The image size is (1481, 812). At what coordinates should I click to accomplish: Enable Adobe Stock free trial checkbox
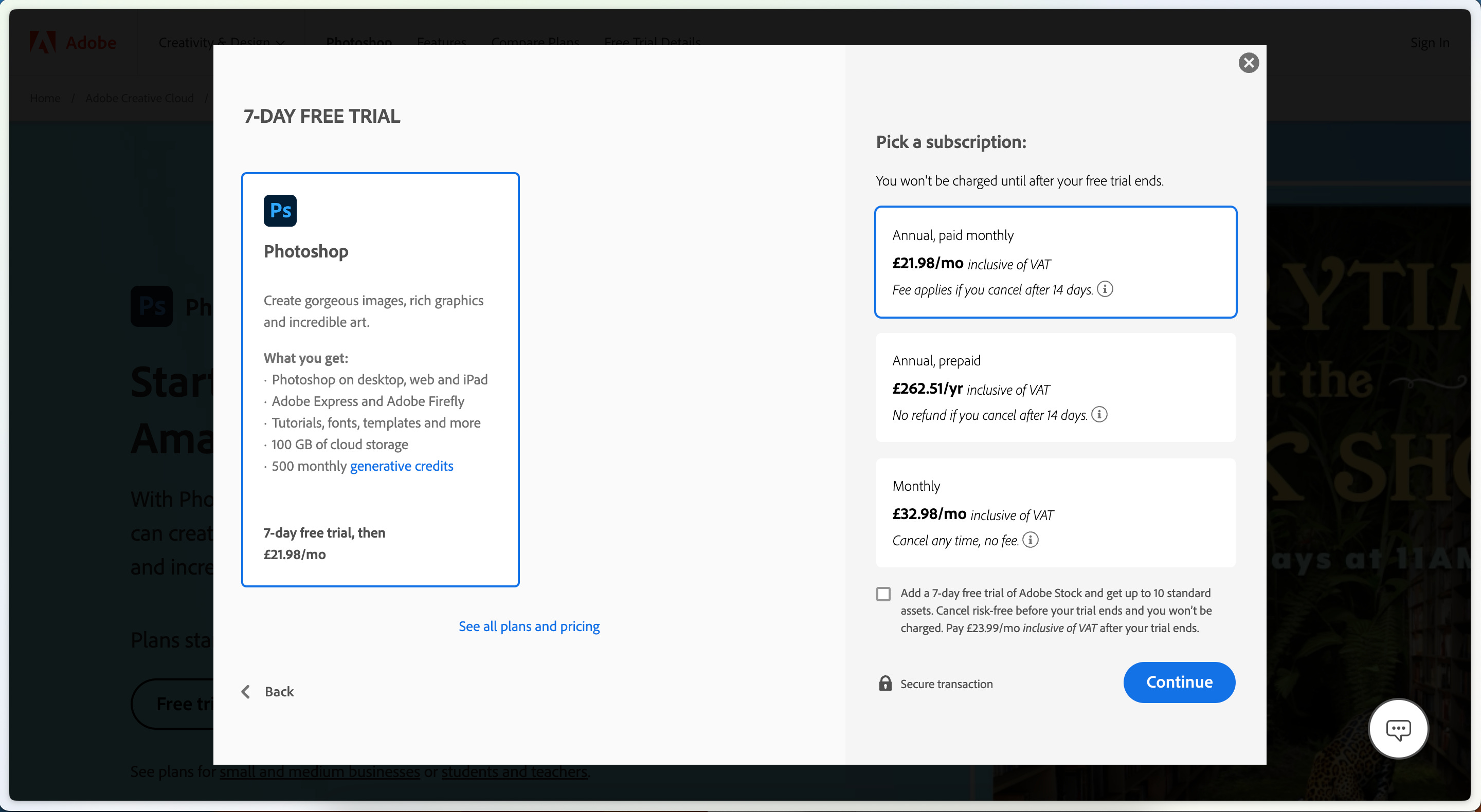tap(883, 594)
